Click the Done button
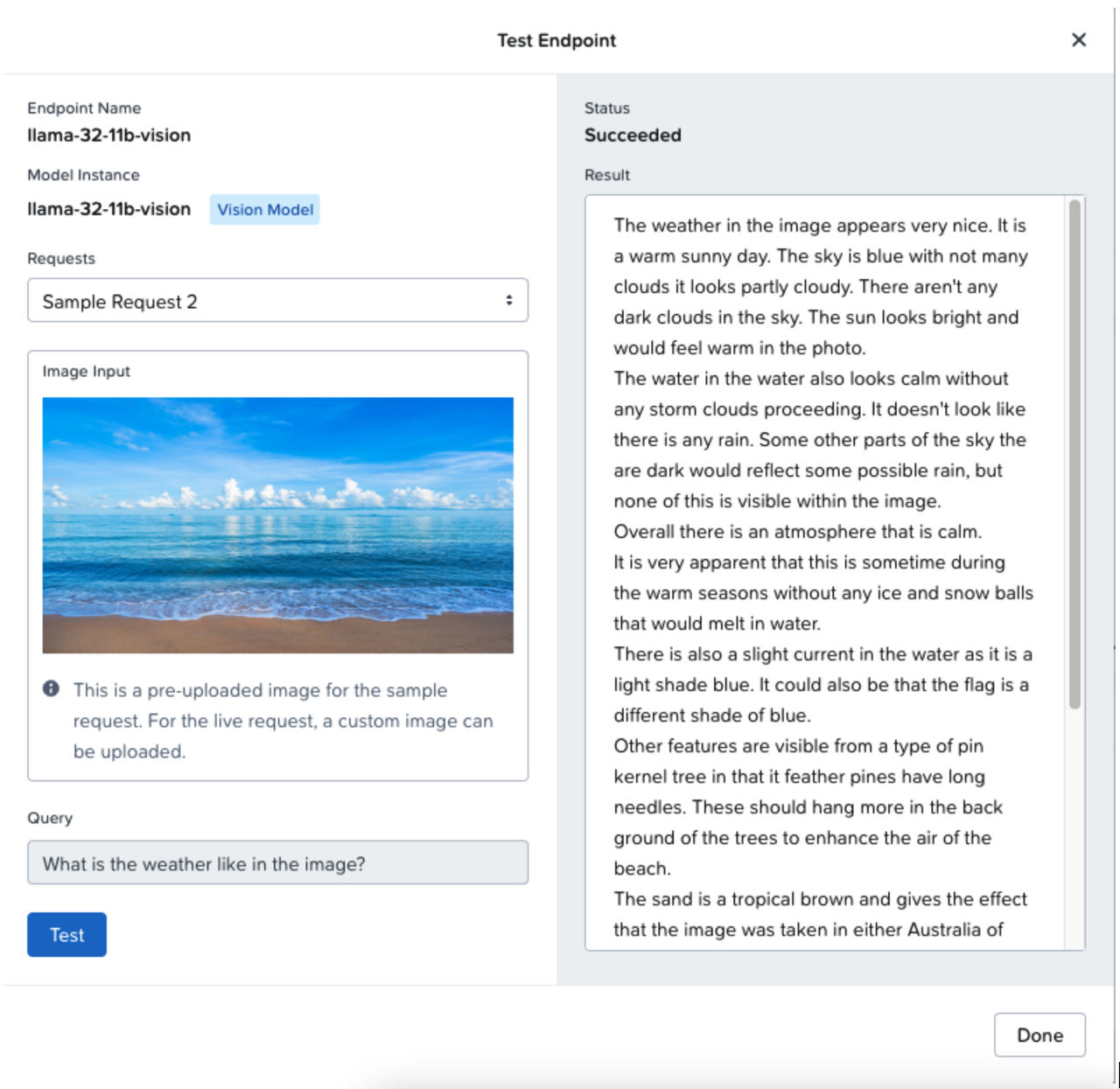1120x1089 pixels. 1039,1035
